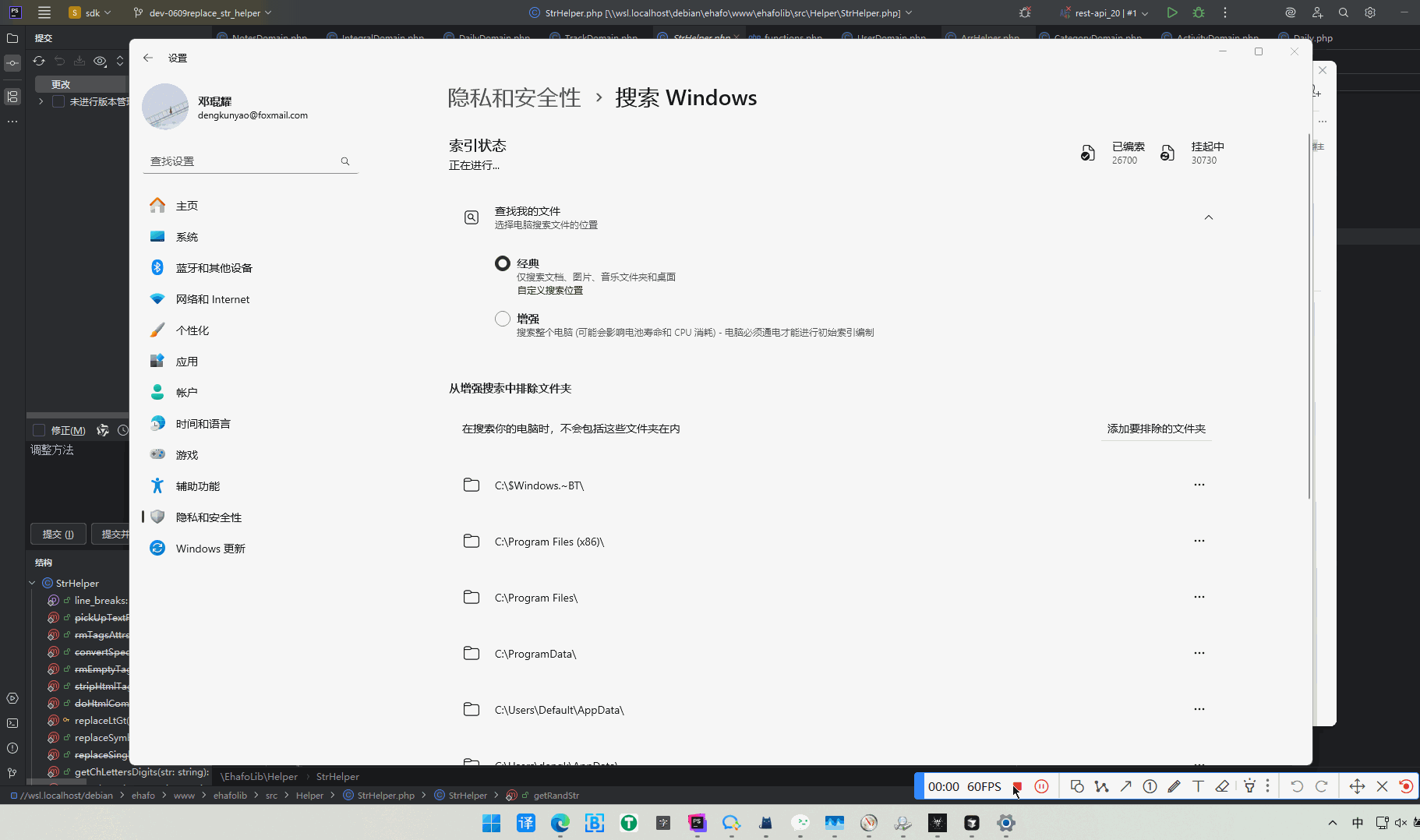Click the 查找设置 search field
This screenshot has height=840, width=1420.
(242, 161)
